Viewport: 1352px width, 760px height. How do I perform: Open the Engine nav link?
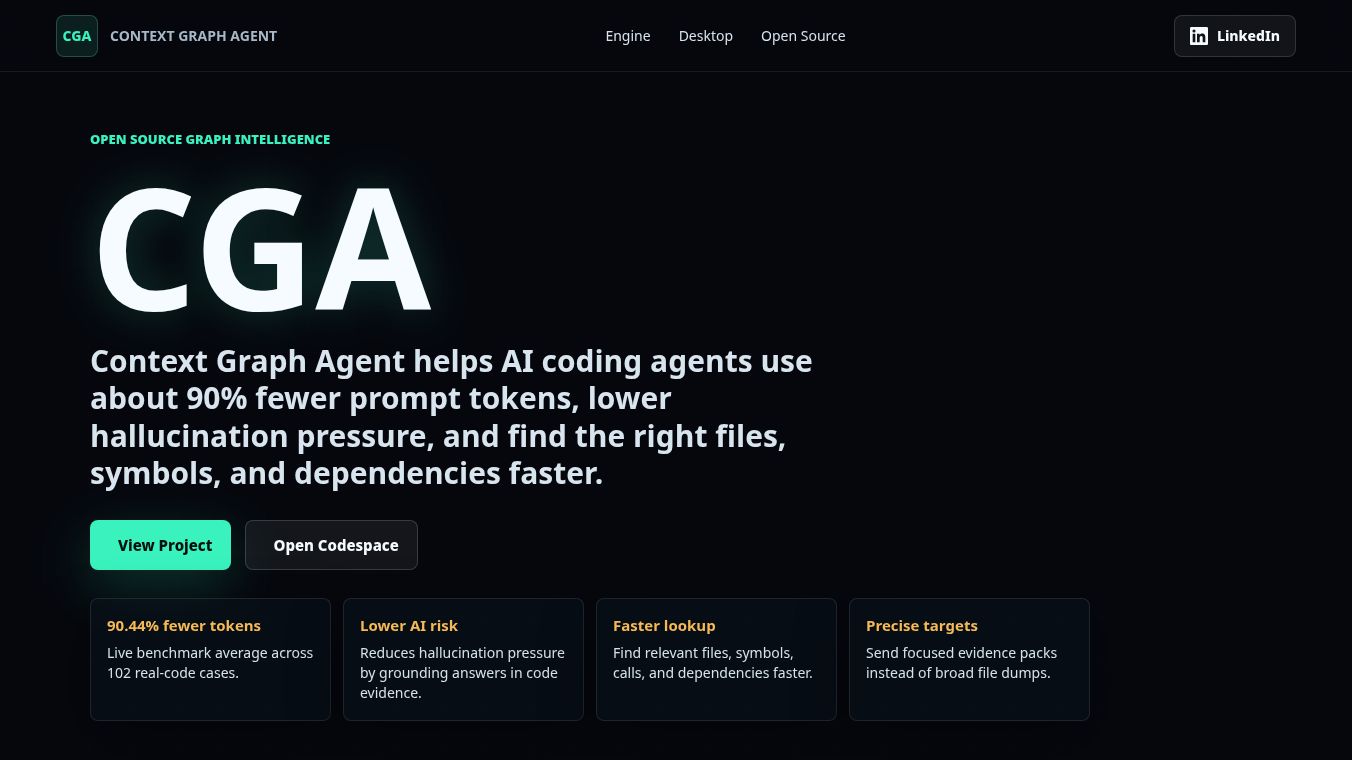click(628, 36)
